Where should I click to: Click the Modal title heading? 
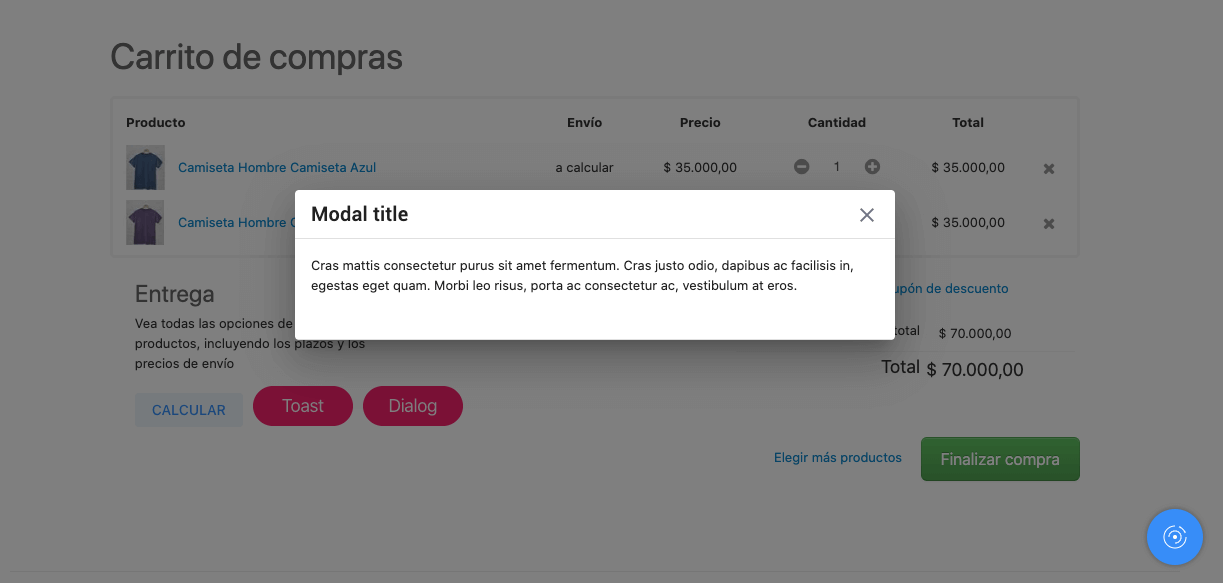click(360, 214)
